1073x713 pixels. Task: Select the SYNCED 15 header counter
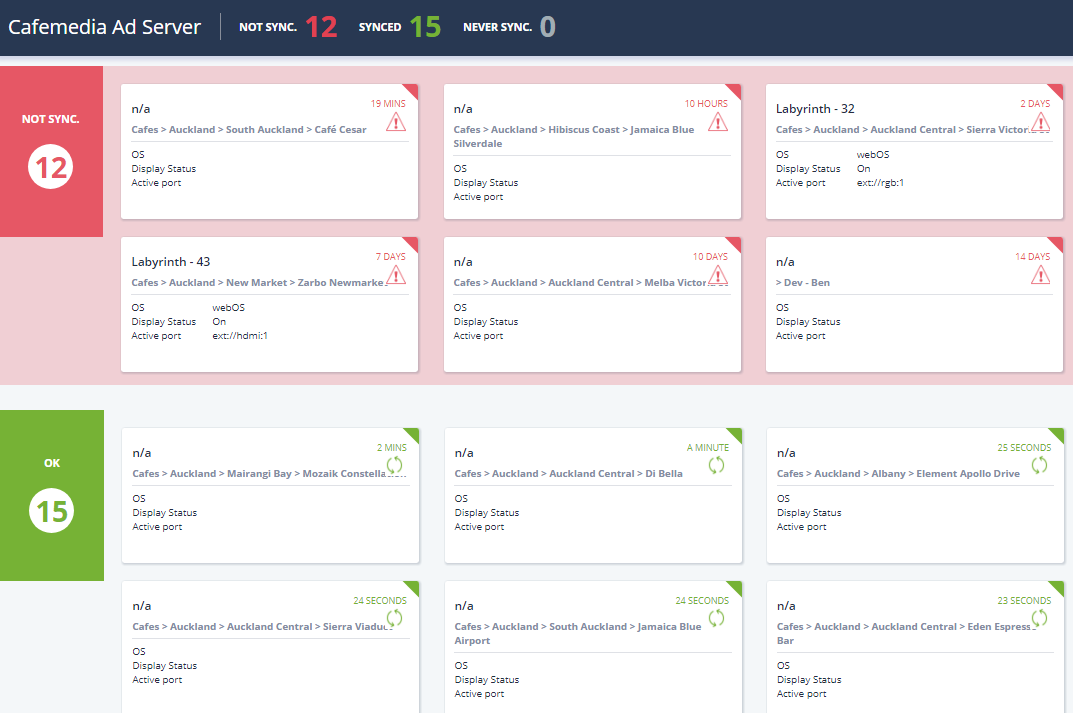pos(400,27)
